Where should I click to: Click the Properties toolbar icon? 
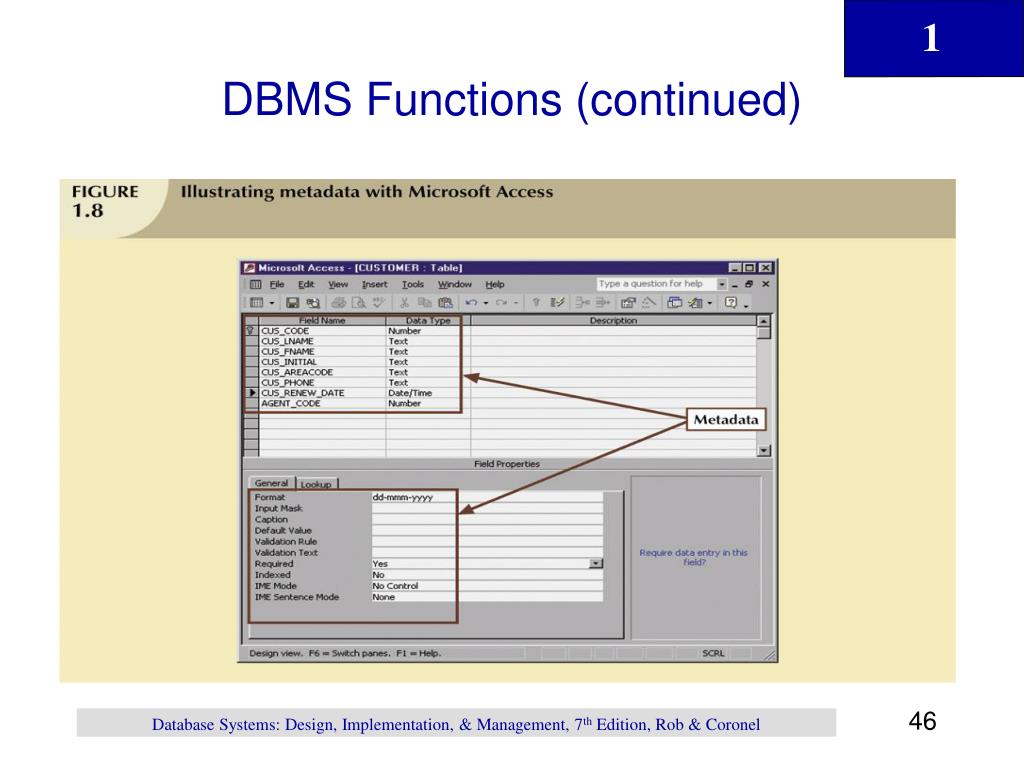(628, 303)
